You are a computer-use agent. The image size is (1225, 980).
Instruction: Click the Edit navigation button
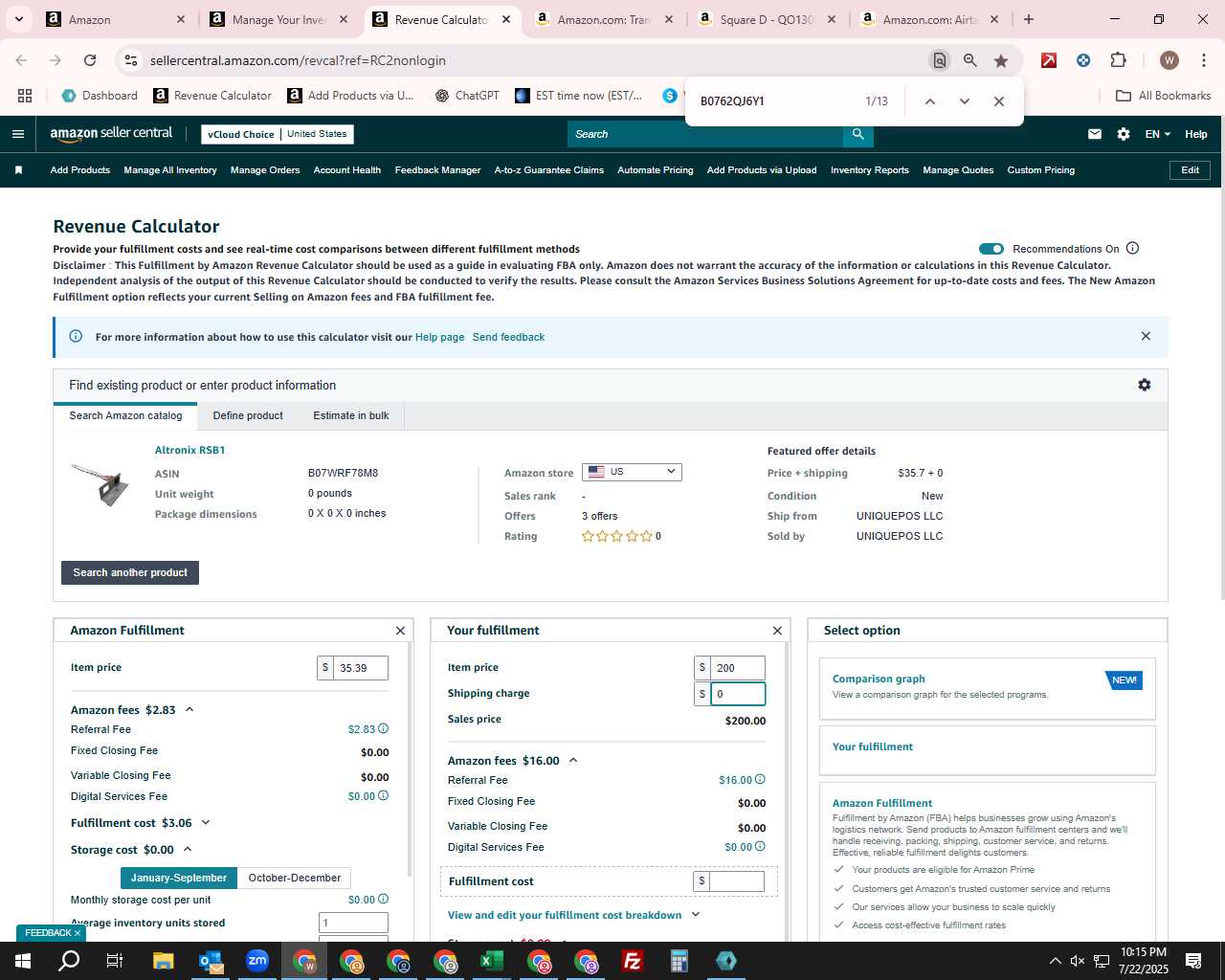1191,170
